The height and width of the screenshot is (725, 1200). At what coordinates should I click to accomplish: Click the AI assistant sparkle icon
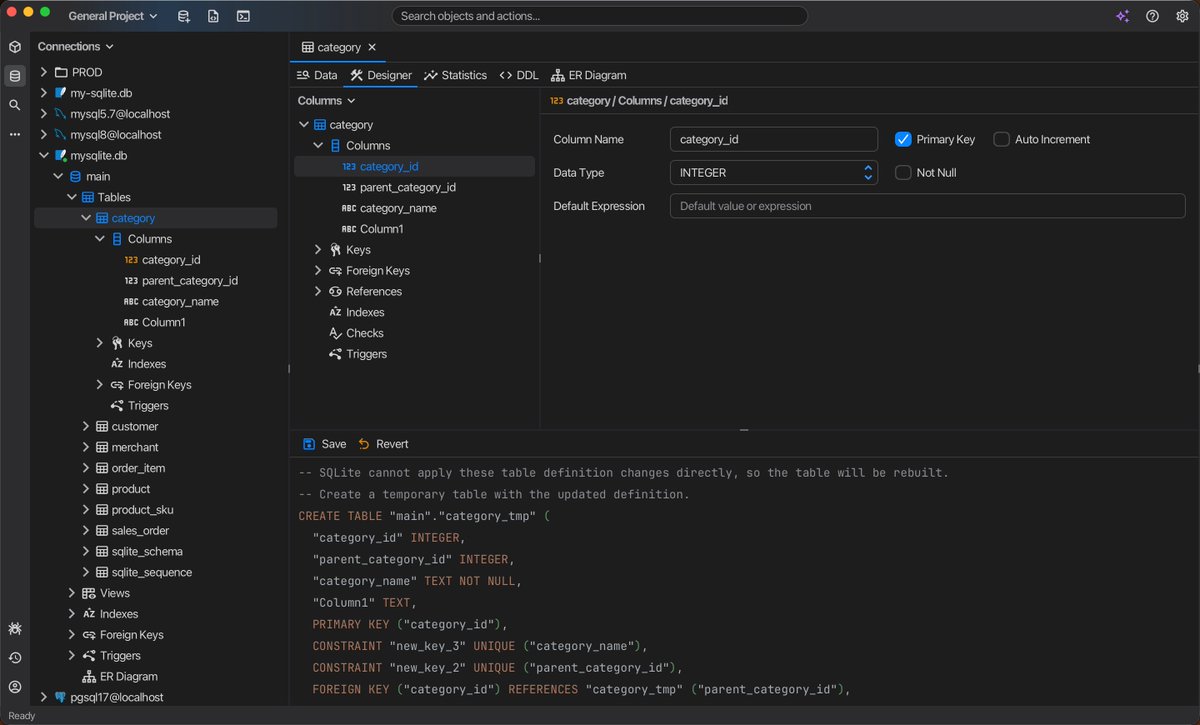click(x=1122, y=16)
